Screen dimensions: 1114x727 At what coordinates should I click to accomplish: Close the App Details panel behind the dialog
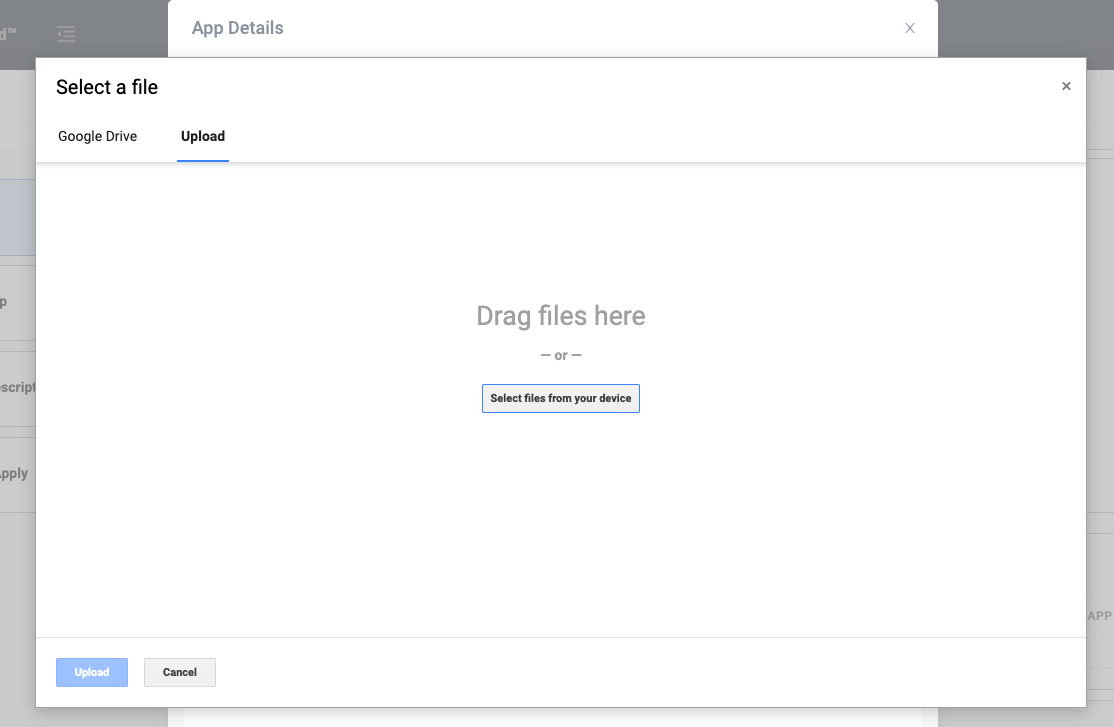pyautogui.click(x=909, y=28)
